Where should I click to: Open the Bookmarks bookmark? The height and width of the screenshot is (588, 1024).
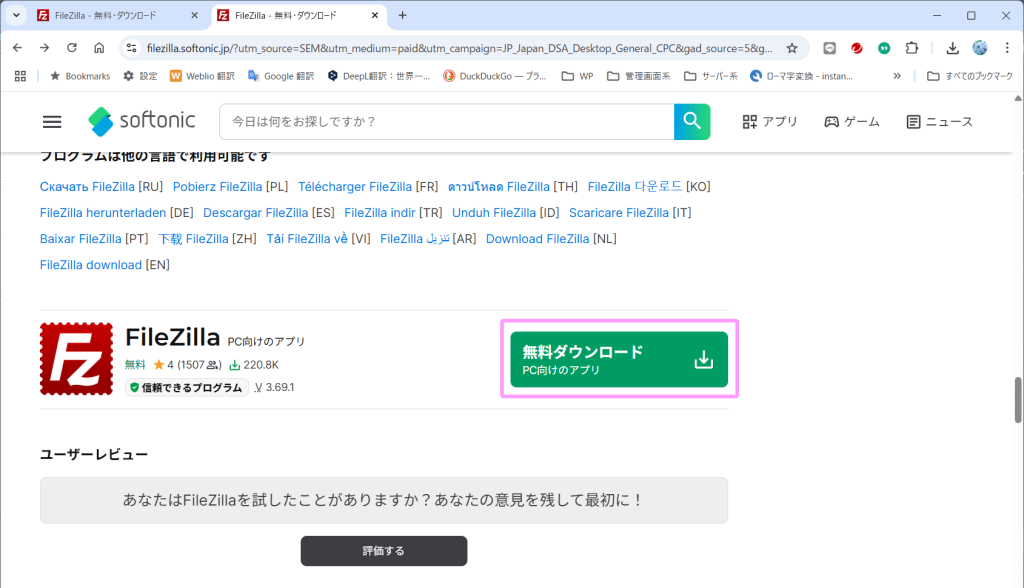click(x=80, y=76)
